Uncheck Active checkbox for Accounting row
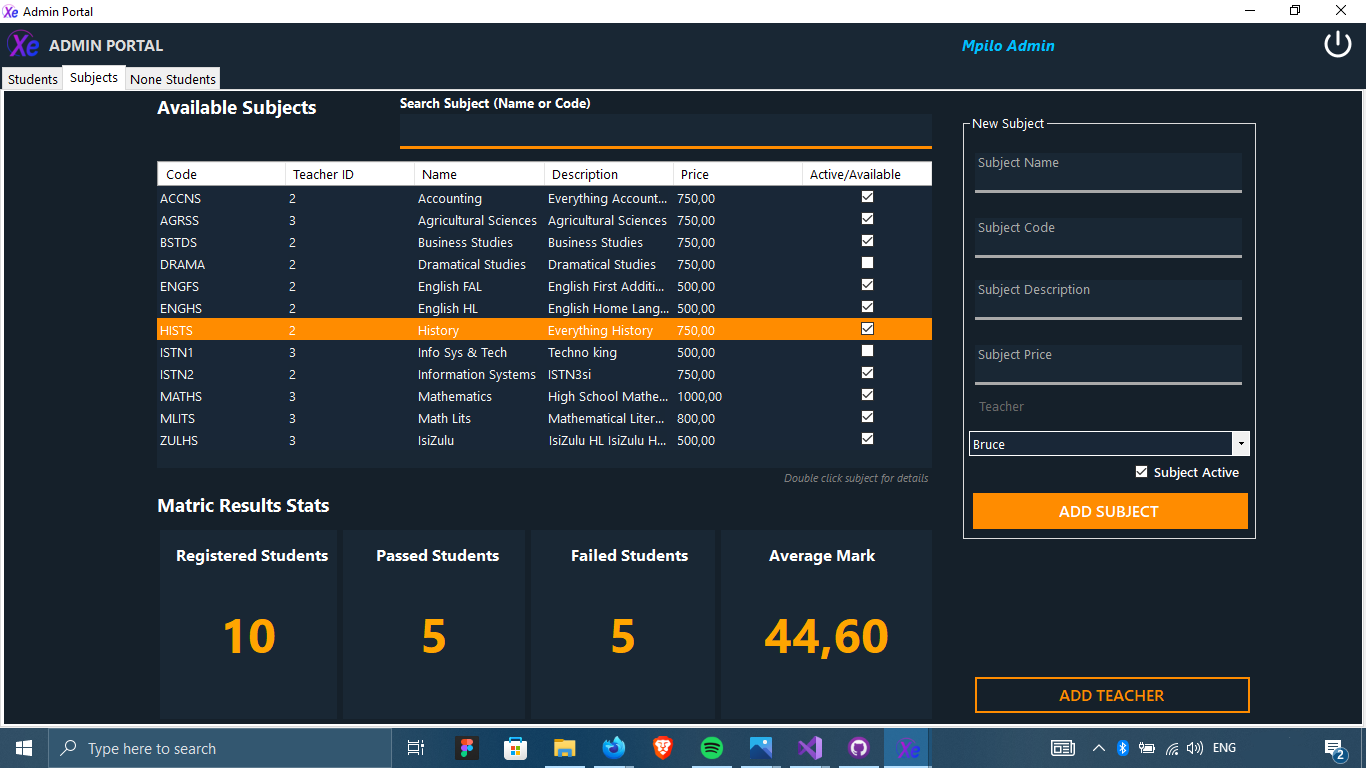Viewport: 1366px width, 768px height. [x=867, y=197]
